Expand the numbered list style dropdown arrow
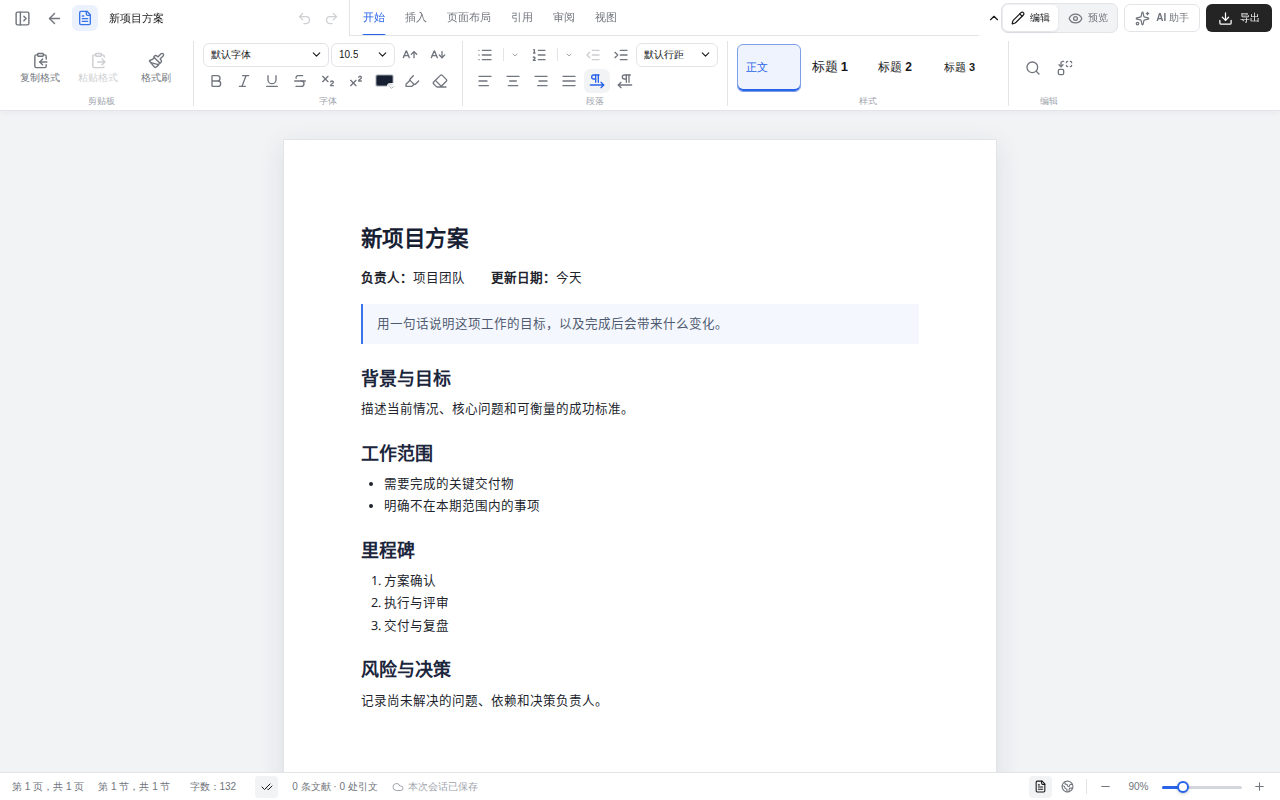The height and width of the screenshot is (800, 1280). [x=569, y=55]
